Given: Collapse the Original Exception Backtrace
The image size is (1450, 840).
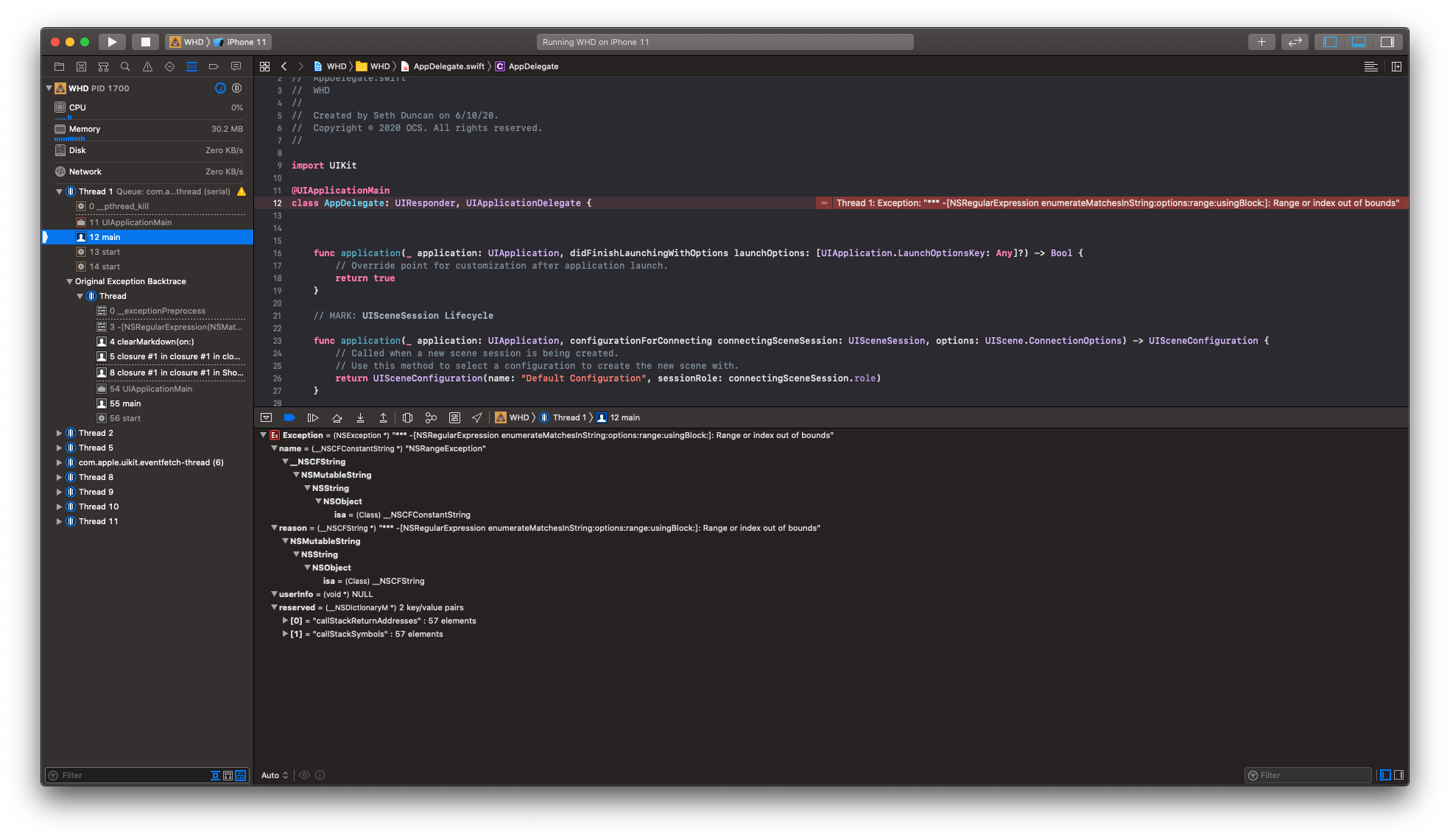Looking at the screenshot, I should tap(69, 281).
